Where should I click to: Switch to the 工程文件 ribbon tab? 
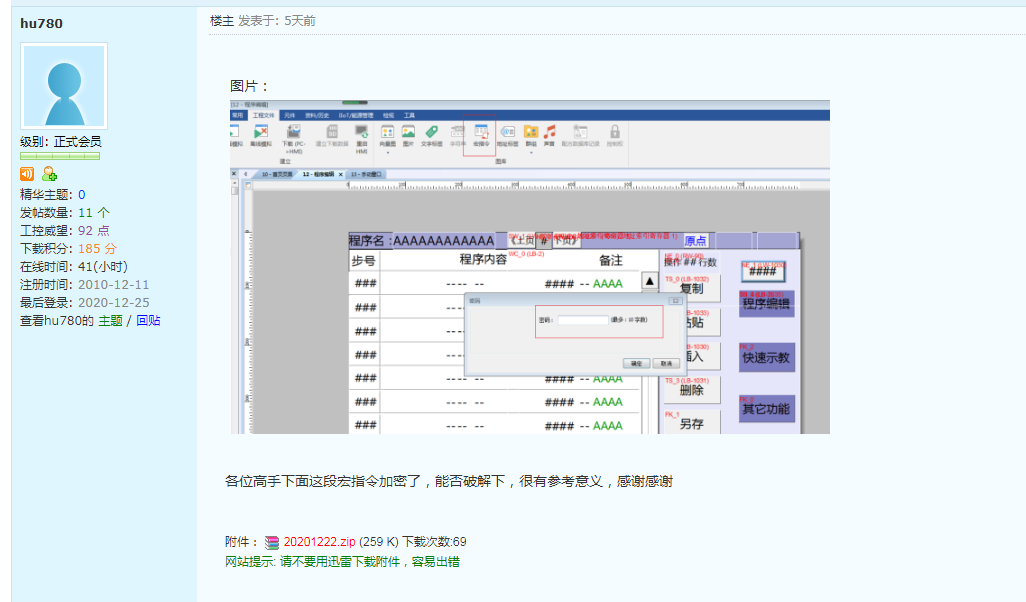[x=264, y=116]
